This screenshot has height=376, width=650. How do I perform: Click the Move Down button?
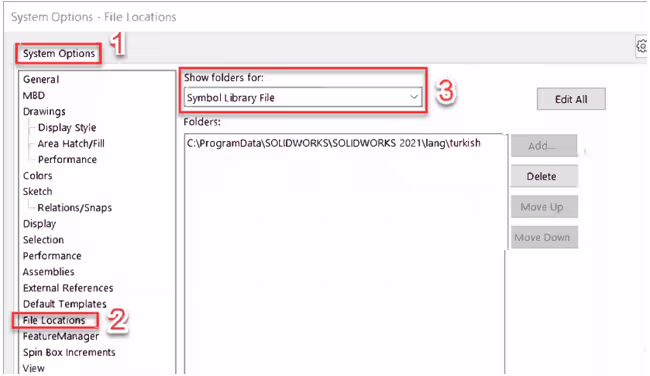543,238
